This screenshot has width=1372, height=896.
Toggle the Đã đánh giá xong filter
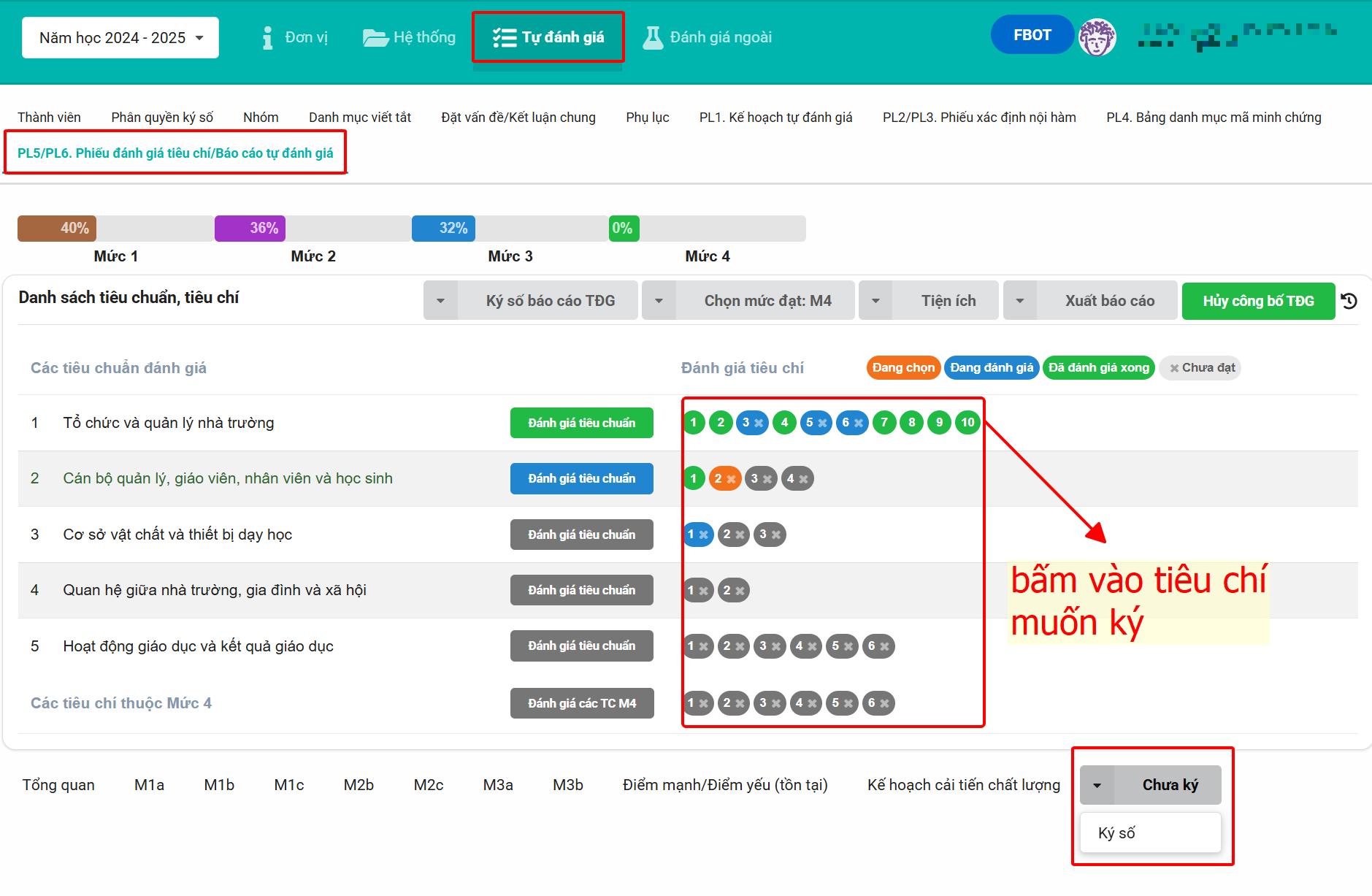(1098, 368)
